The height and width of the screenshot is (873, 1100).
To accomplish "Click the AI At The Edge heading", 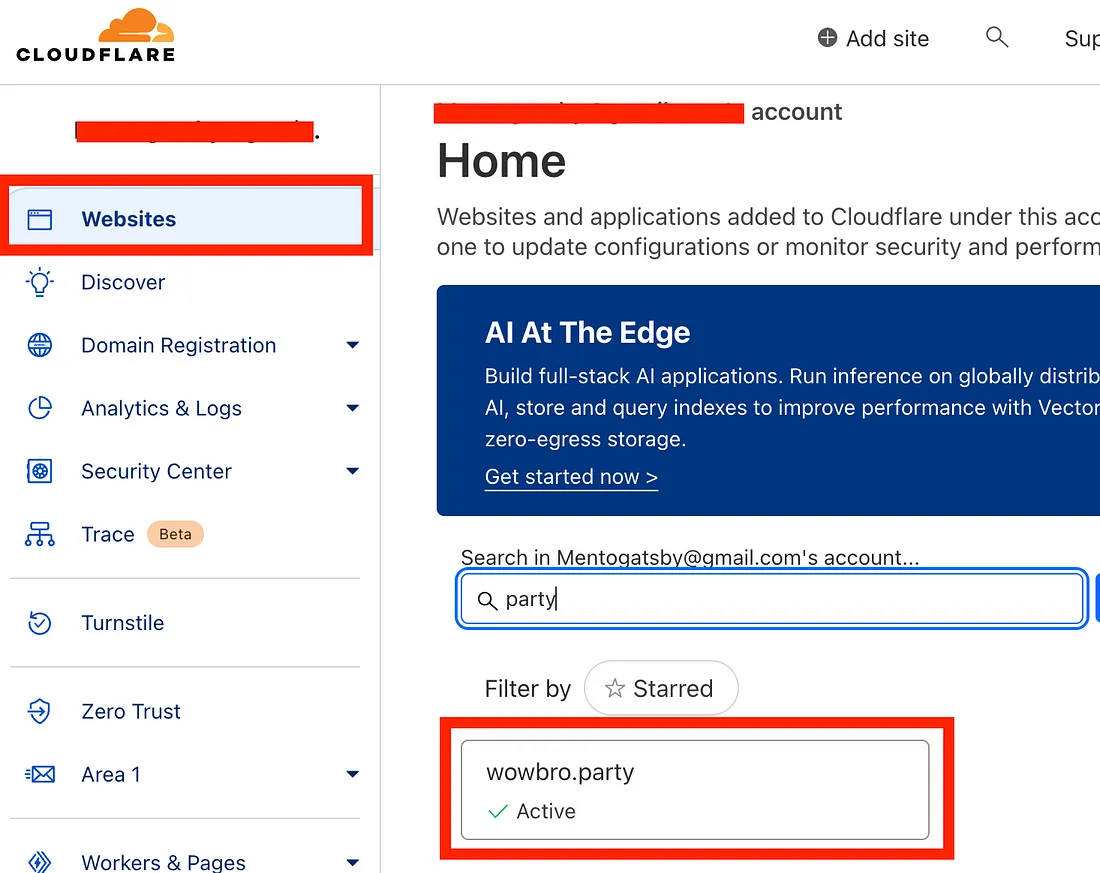I will tap(587, 333).
